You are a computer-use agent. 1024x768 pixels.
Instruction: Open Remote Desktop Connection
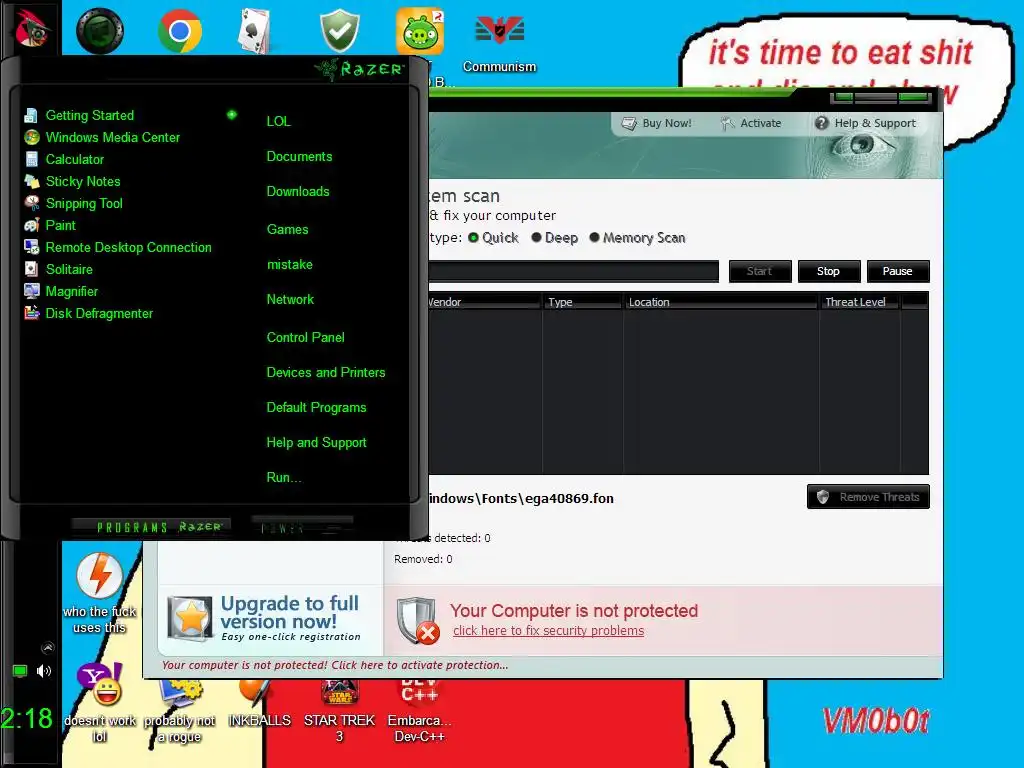(x=129, y=248)
